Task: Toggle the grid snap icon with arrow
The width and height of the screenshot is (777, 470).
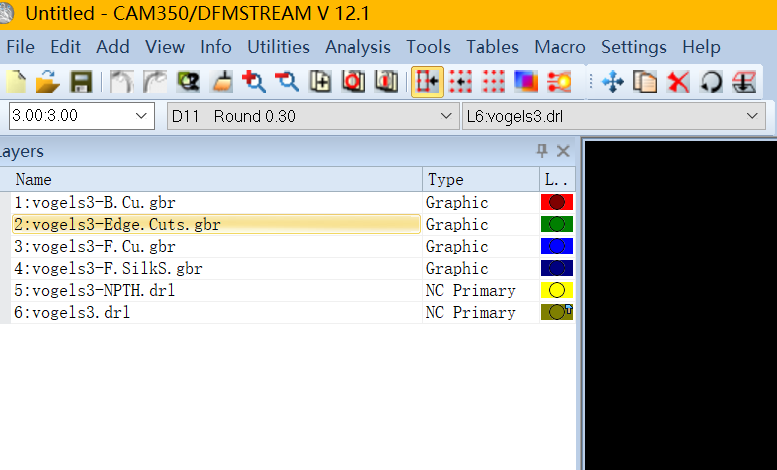Action: click(x=460, y=81)
